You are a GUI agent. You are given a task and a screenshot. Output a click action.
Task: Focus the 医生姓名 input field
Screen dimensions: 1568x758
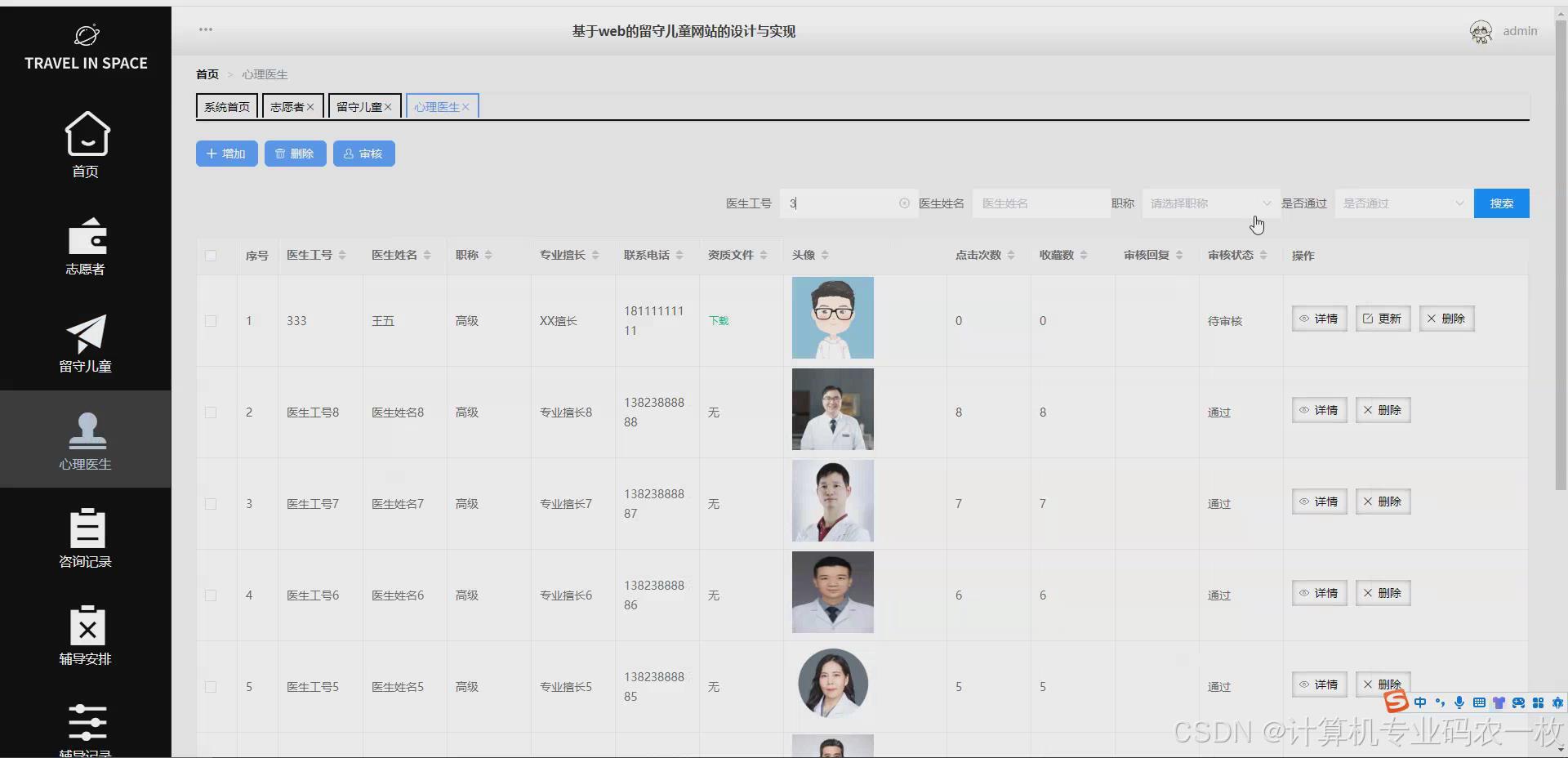click(1040, 203)
